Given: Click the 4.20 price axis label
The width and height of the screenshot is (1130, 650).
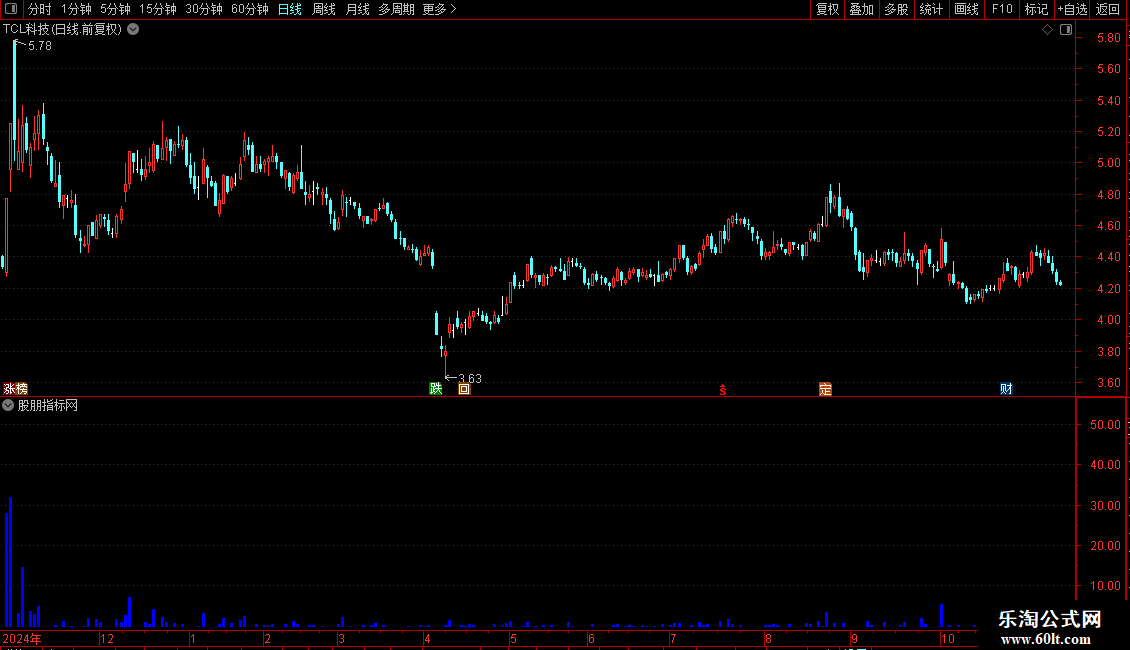Looking at the screenshot, I should coord(1108,288).
